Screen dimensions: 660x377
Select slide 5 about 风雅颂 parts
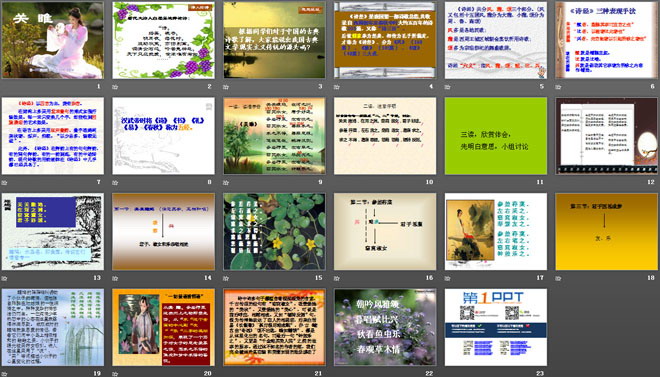(496, 40)
